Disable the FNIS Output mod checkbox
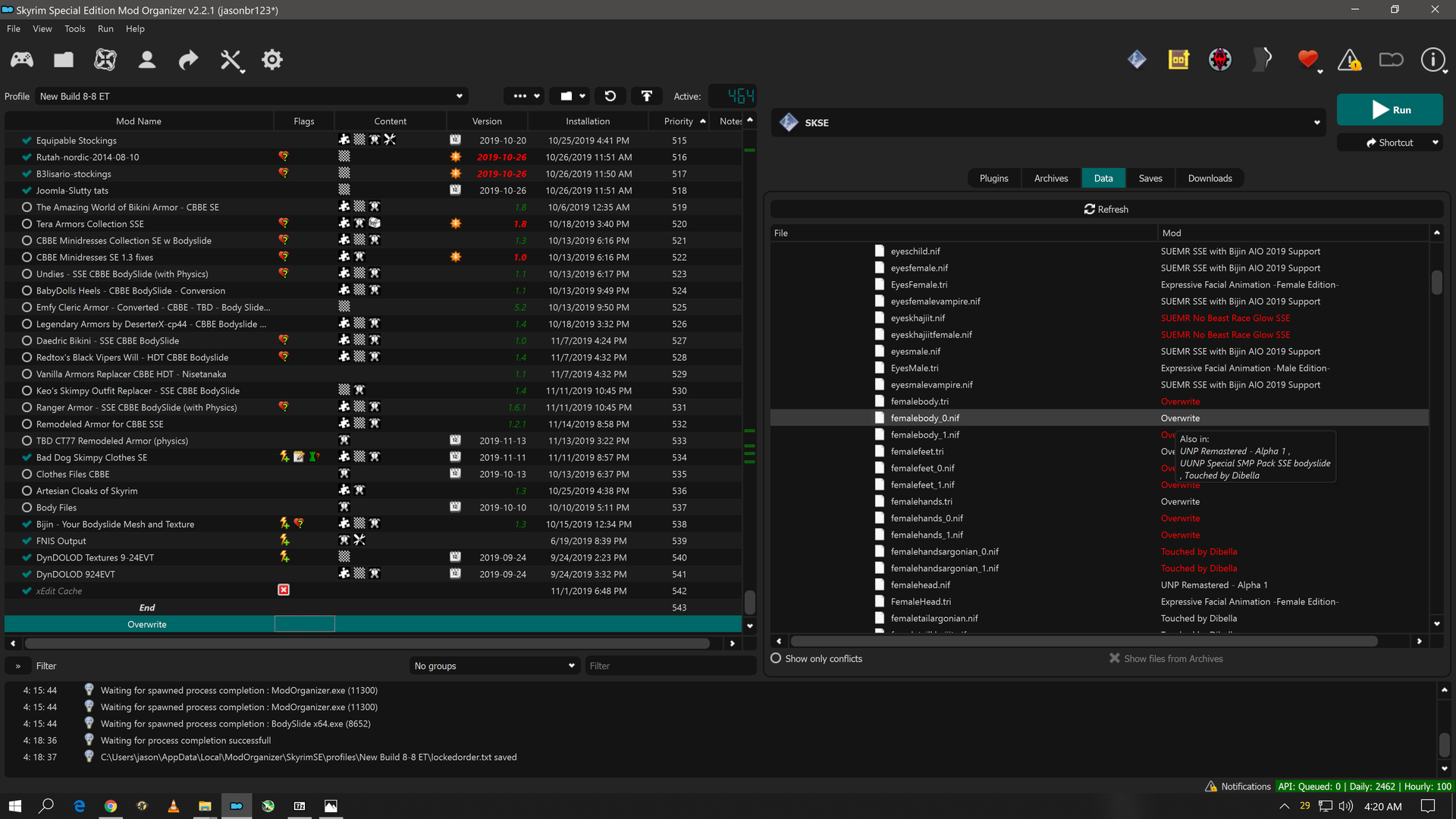The width and height of the screenshot is (1456, 819). [x=27, y=541]
